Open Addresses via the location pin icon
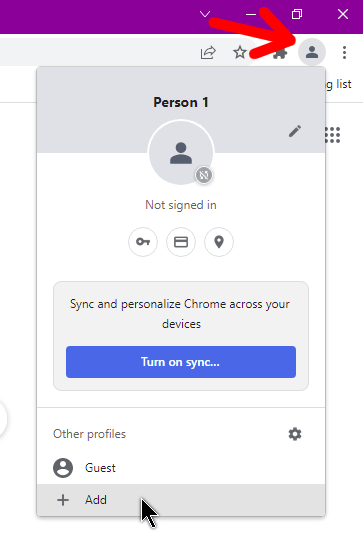The width and height of the screenshot is (363, 533). click(219, 242)
